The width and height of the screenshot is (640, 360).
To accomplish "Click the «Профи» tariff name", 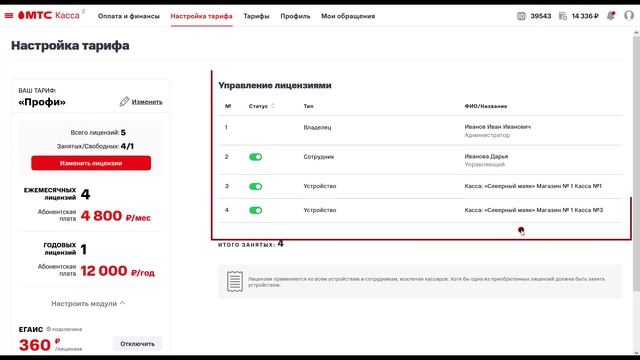I will click(x=42, y=102).
